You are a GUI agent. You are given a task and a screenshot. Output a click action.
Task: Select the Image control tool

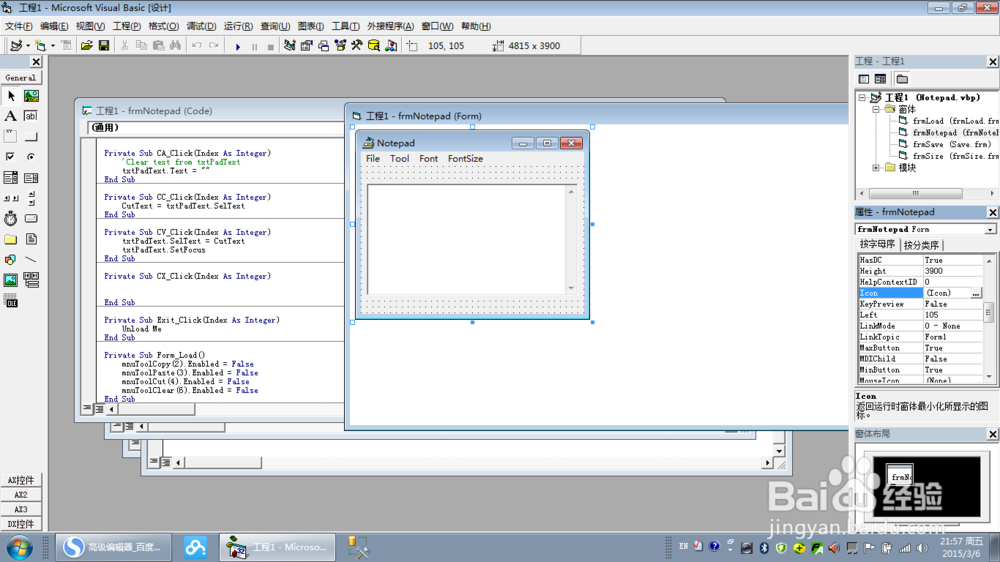tap(11, 280)
